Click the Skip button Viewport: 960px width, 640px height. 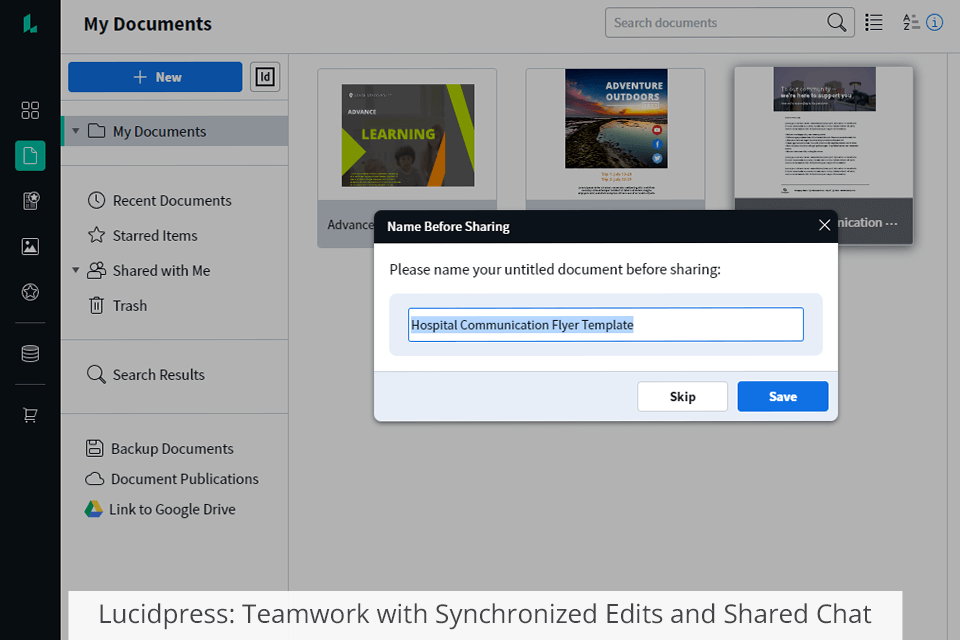[683, 397]
